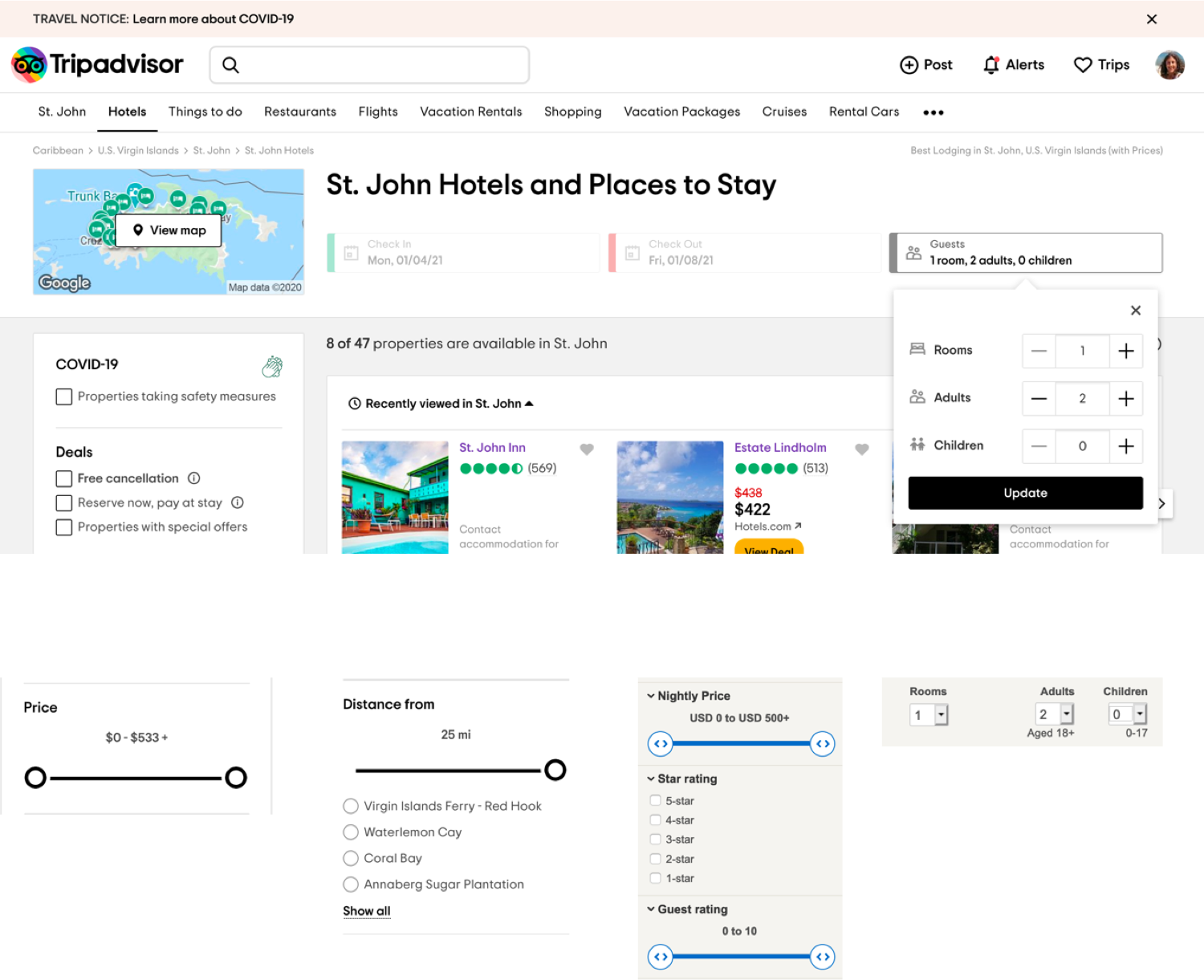This screenshot has width=1204, height=980.
Task: Save Estate Lindholm with heart icon
Action: pos(861,449)
